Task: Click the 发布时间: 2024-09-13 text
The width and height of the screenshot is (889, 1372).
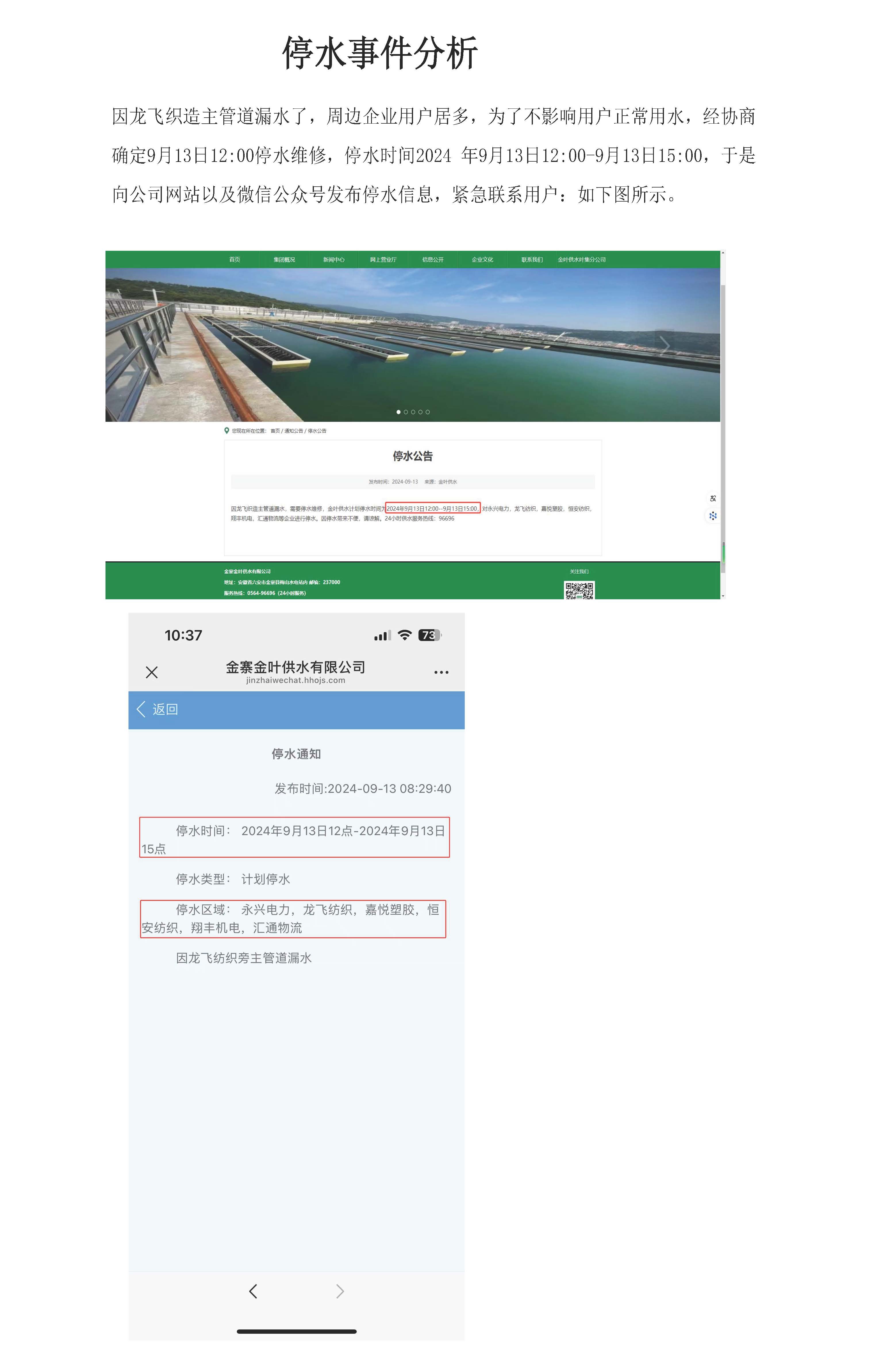Action: [x=393, y=481]
